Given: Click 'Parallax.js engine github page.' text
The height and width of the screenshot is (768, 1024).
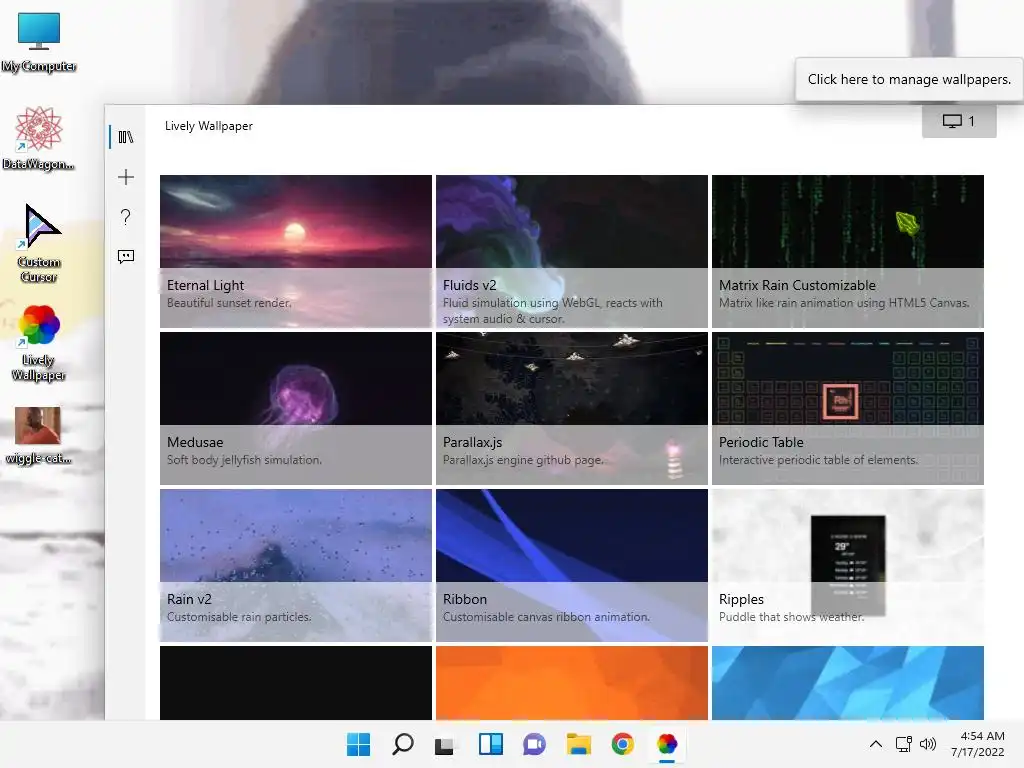Looking at the screenshot, I should click(523, 460).
